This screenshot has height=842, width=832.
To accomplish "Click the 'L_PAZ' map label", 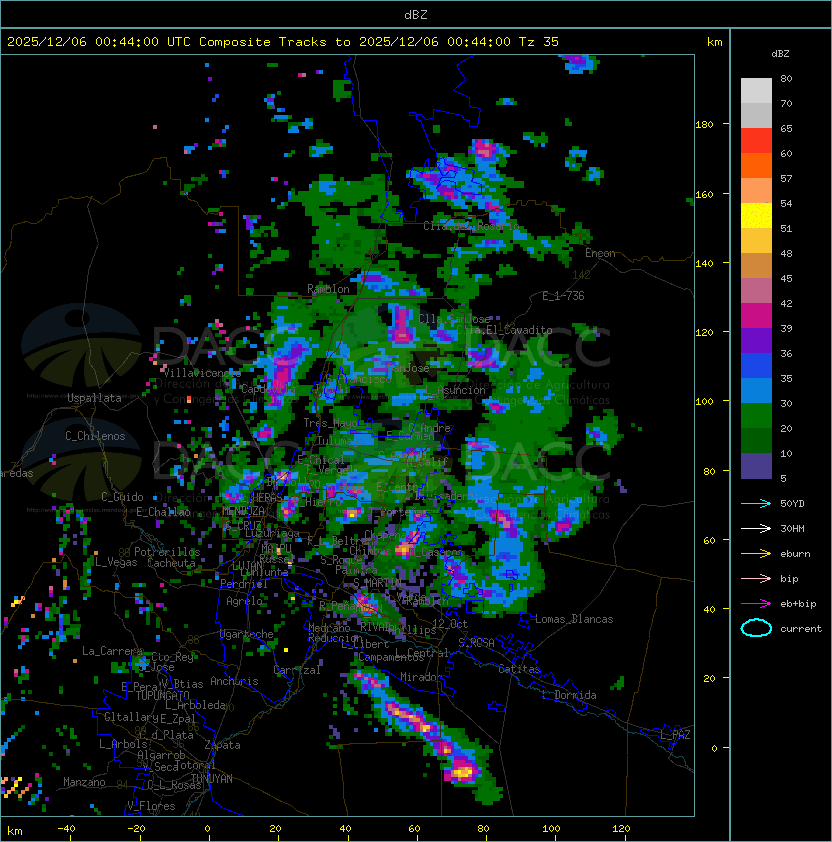I will pos(675,735).
